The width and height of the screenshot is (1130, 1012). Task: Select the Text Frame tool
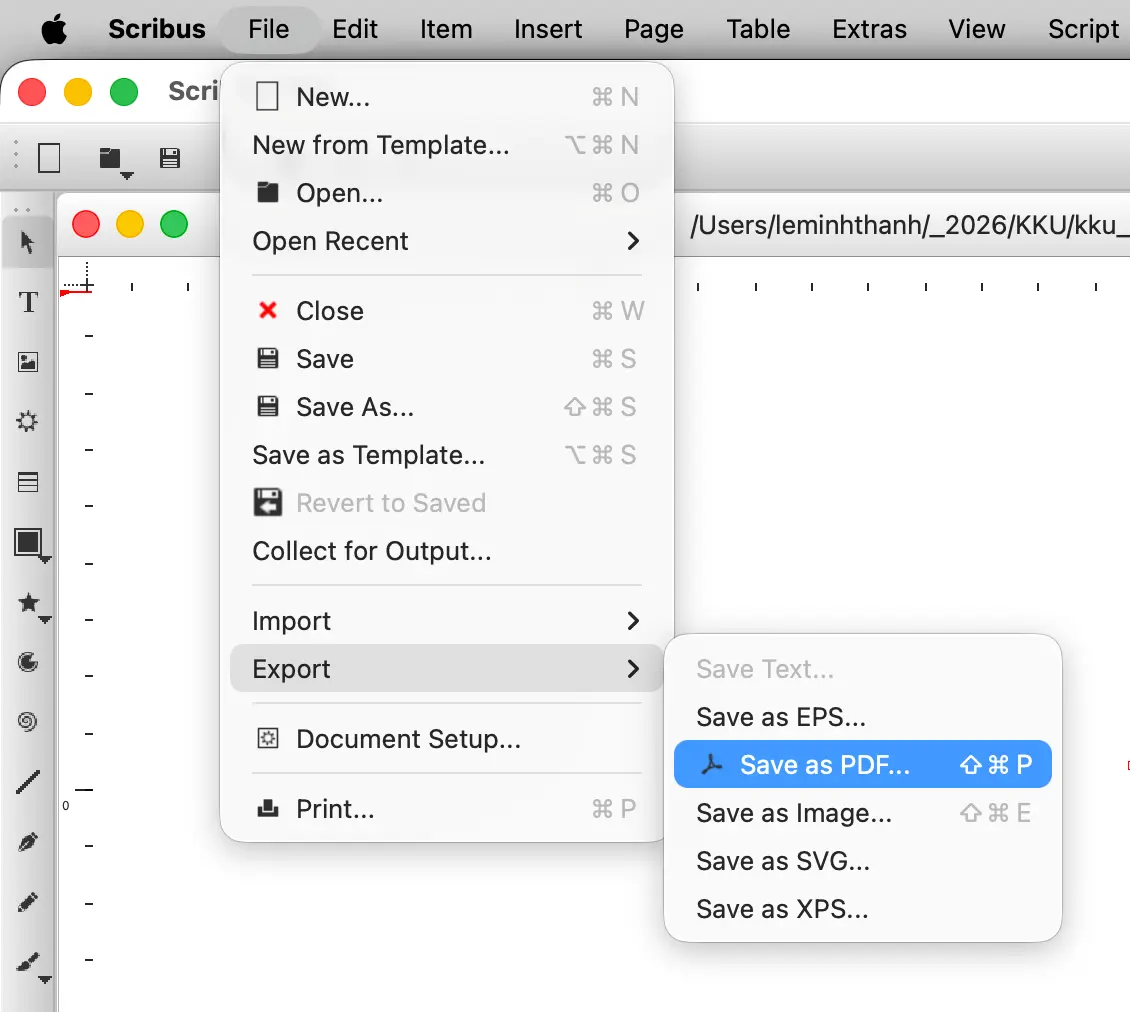point(28,302)
